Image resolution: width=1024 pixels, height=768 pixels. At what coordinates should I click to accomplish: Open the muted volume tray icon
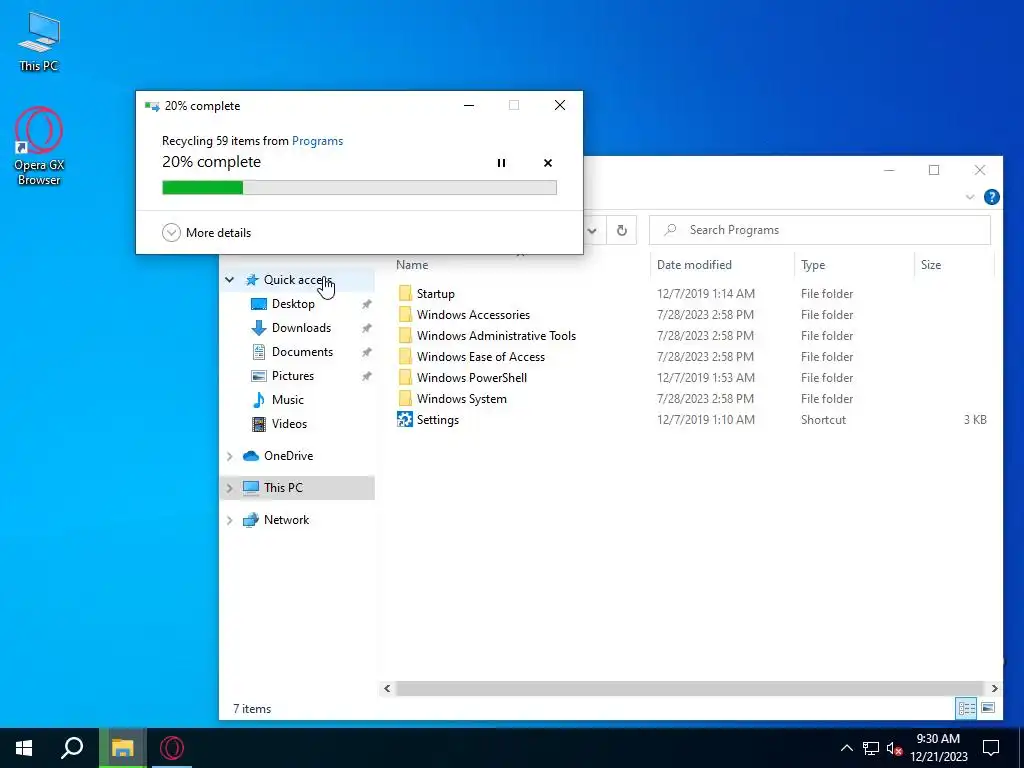point(895,748)
